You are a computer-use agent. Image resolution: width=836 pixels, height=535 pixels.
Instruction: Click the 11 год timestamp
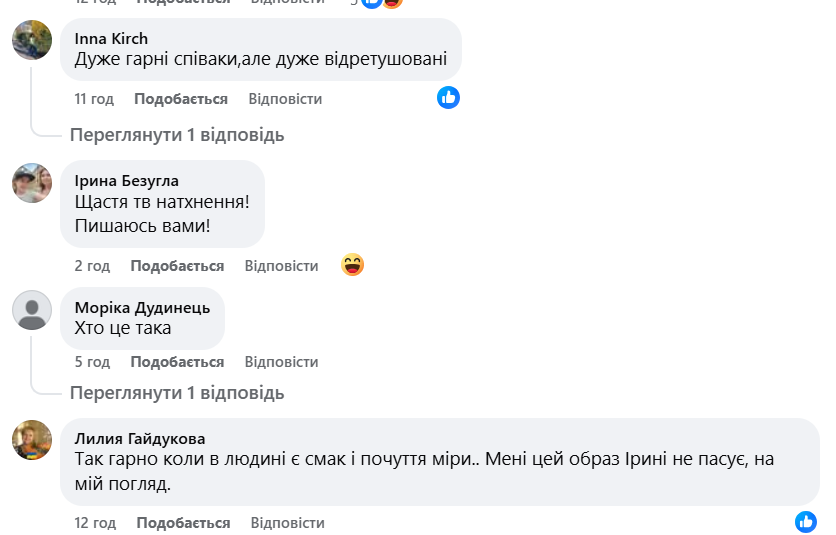pyautogui.click(x=94, y=99)
